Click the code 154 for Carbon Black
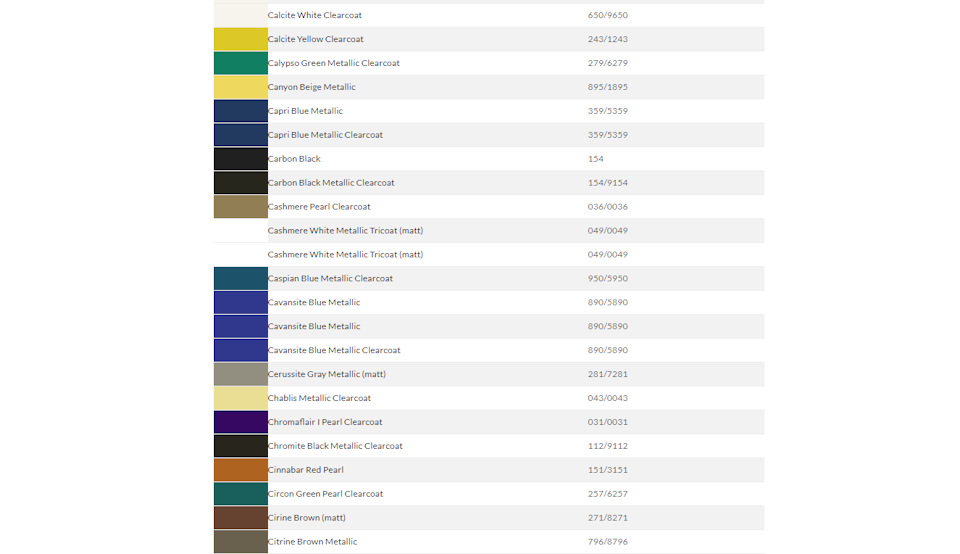960x554 pixels. point(596,159)
